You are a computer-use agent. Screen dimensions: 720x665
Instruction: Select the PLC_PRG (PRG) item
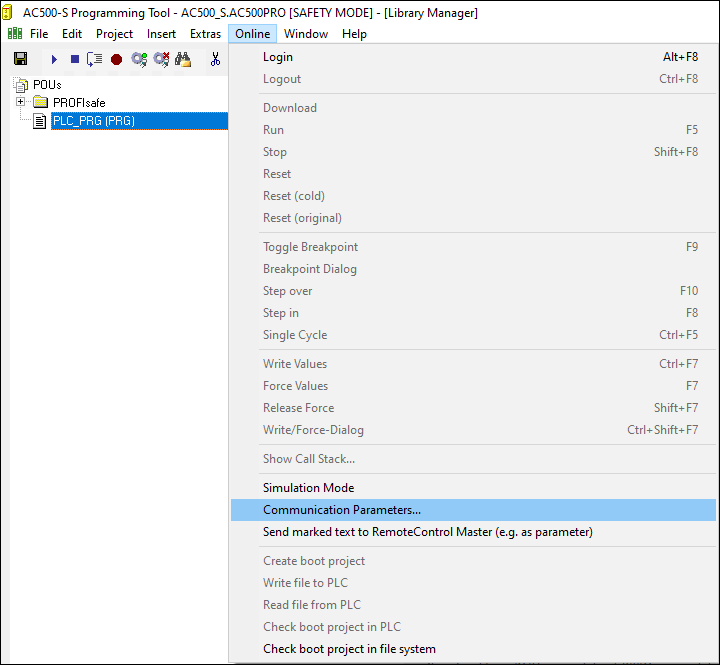93,121
